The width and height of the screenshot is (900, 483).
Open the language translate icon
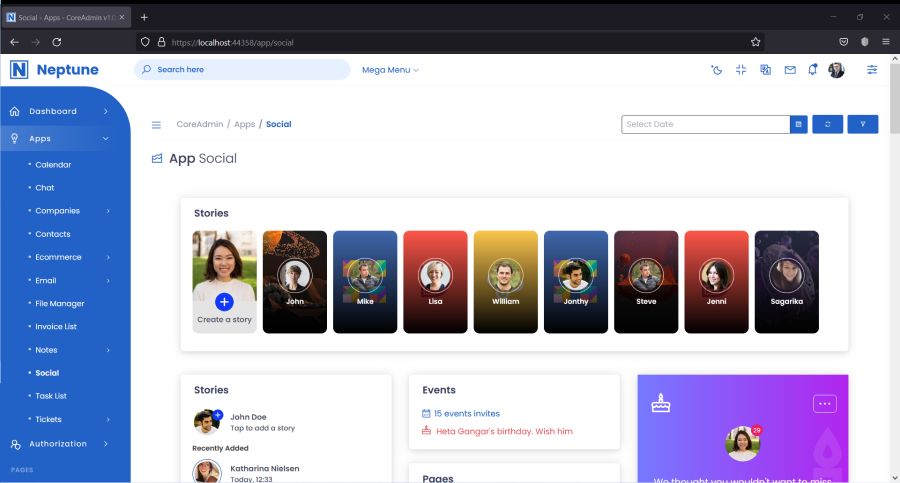766,70
